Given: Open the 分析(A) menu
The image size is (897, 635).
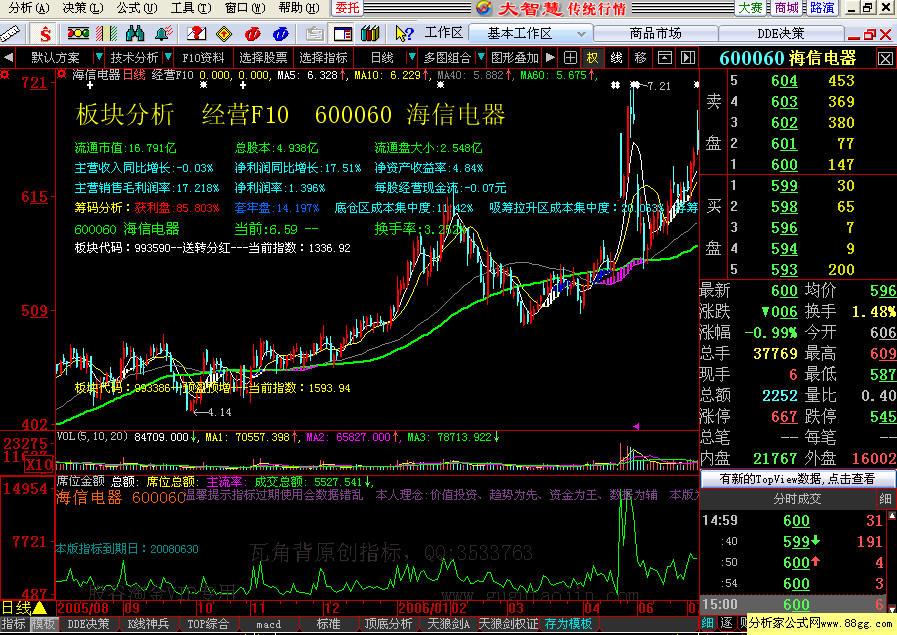Looking at the screenshot, I should (29, 8).
